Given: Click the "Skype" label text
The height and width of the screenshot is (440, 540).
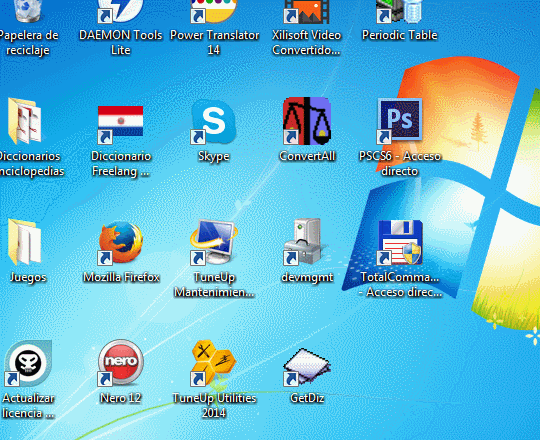Looking at the screenshot, I should [214, 156].
